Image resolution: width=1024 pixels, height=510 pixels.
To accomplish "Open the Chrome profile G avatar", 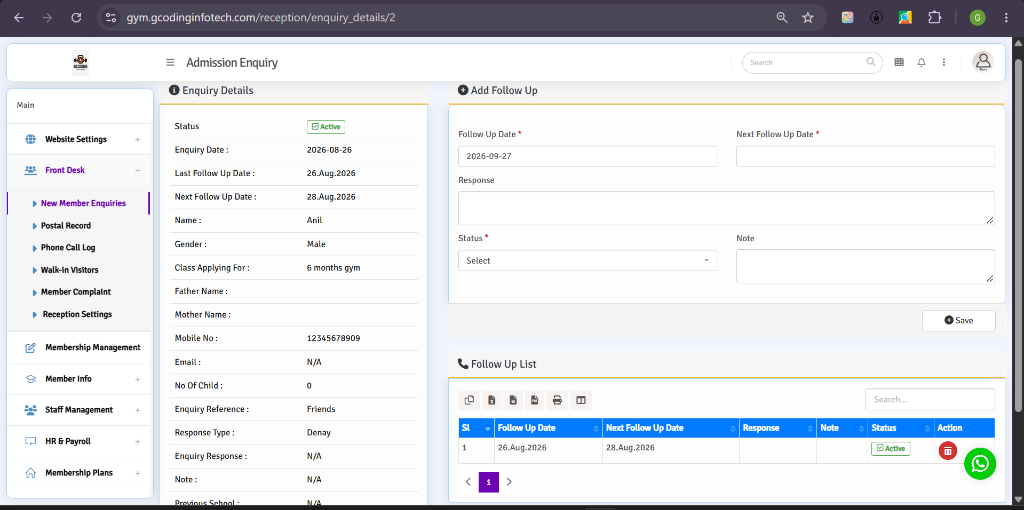I will click(978, 18).
